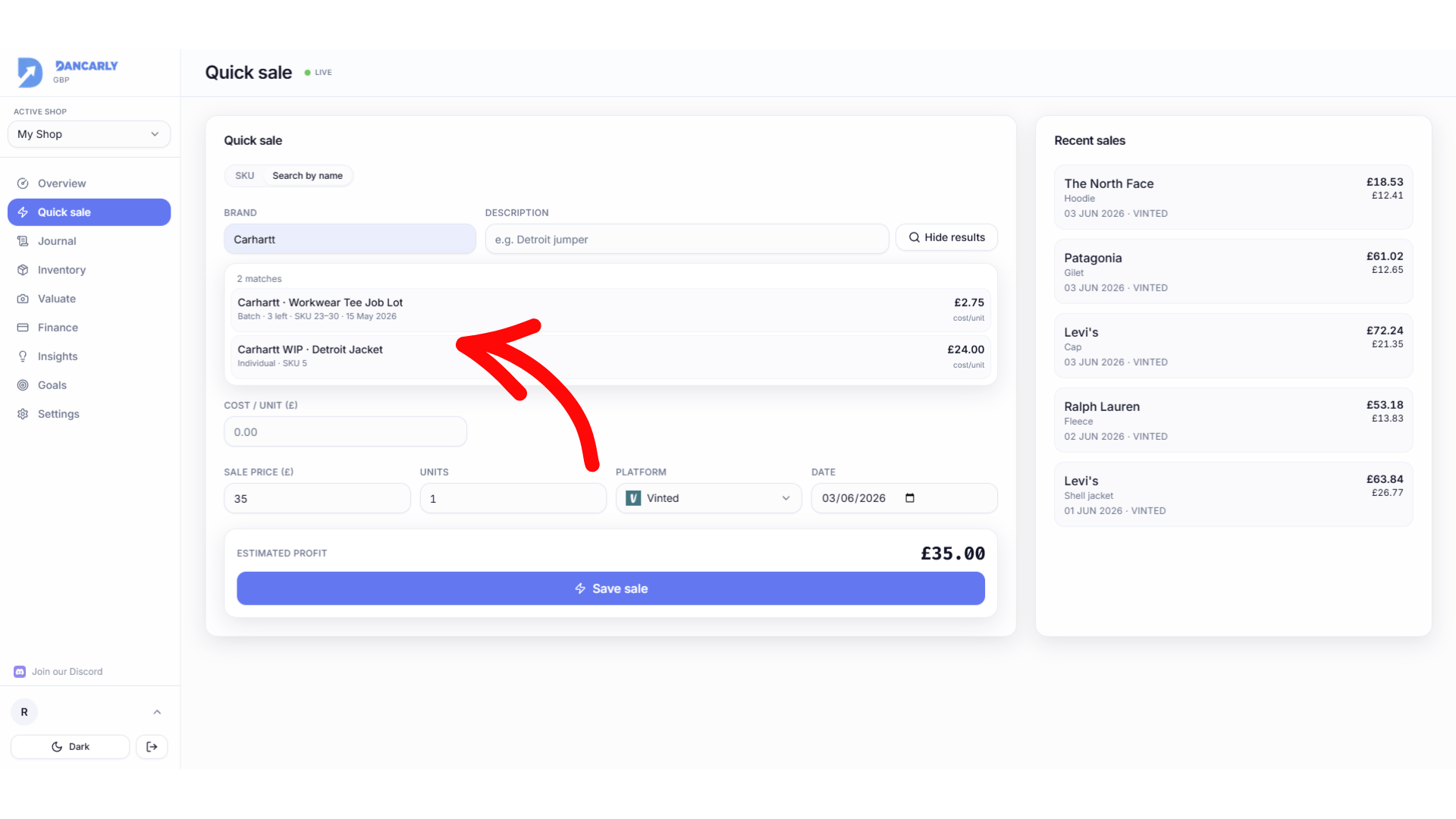Image resolution: width=1456 pixels, height=819 pixels.
Task: Select Carhartt WIP Detroit Jacket match
Action: [x=610, y=356]
